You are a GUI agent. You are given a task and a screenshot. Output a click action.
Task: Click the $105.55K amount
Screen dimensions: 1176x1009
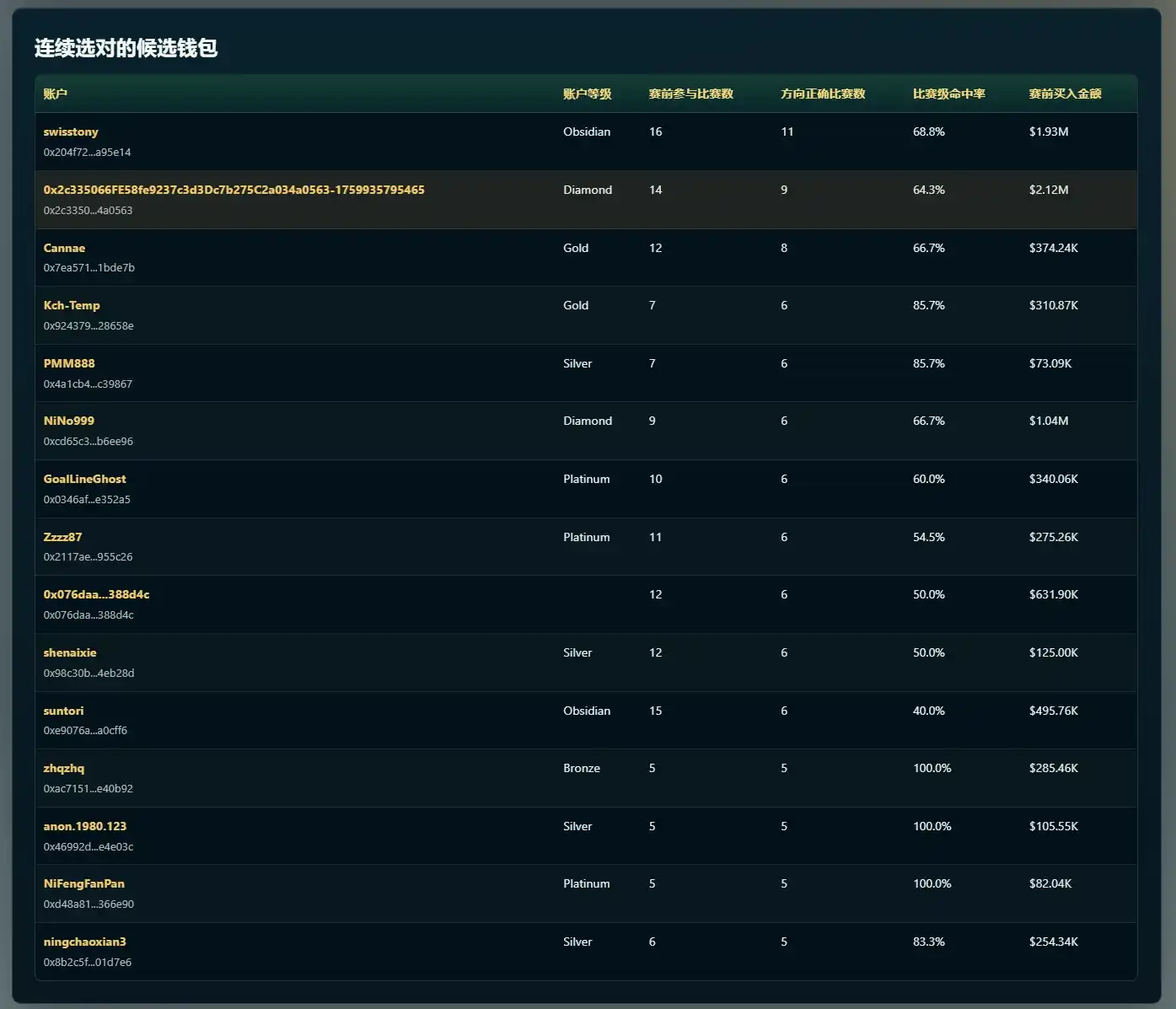coord(1054,826)
